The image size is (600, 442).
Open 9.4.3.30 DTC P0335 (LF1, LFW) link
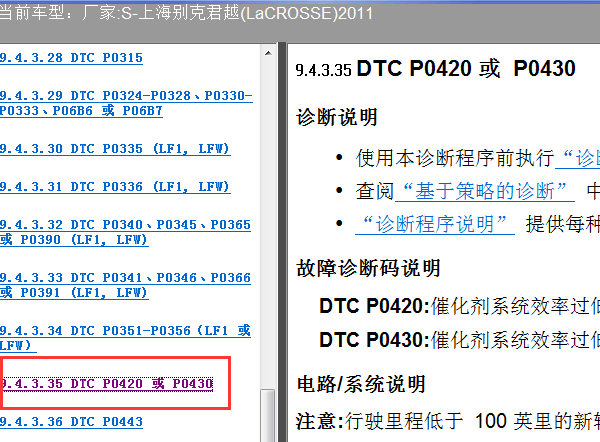(x=115, y=149)
